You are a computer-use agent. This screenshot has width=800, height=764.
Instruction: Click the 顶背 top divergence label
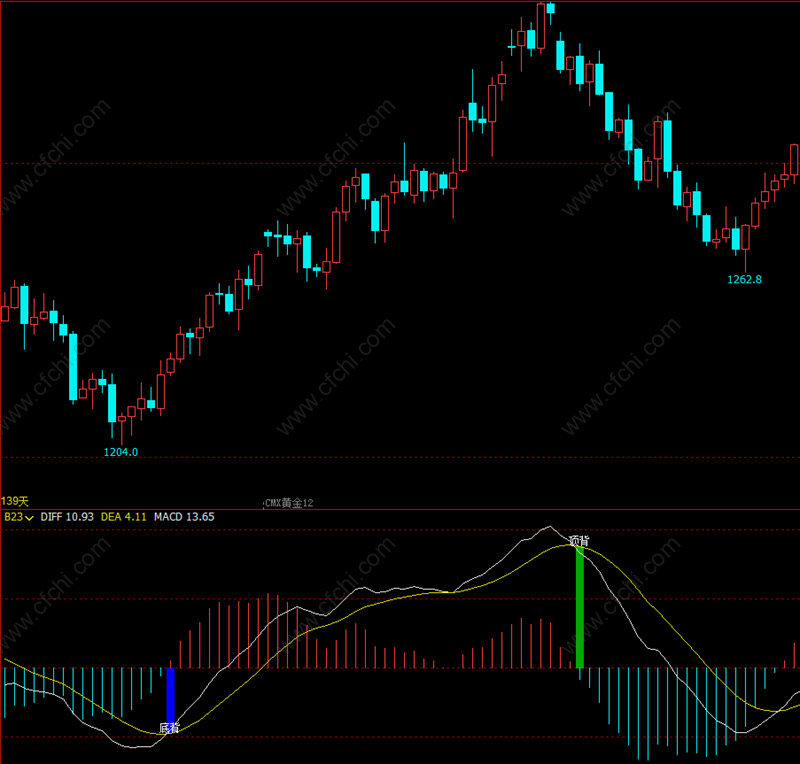tap(579, 540)
